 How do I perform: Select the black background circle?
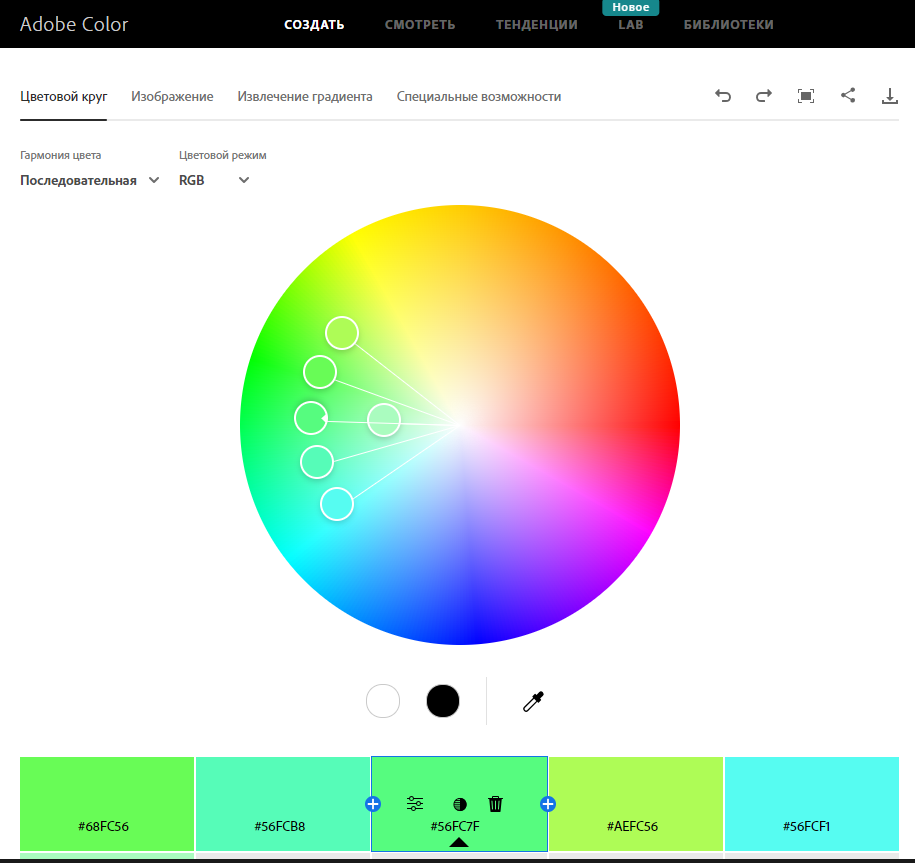click(x=443, y=701)
